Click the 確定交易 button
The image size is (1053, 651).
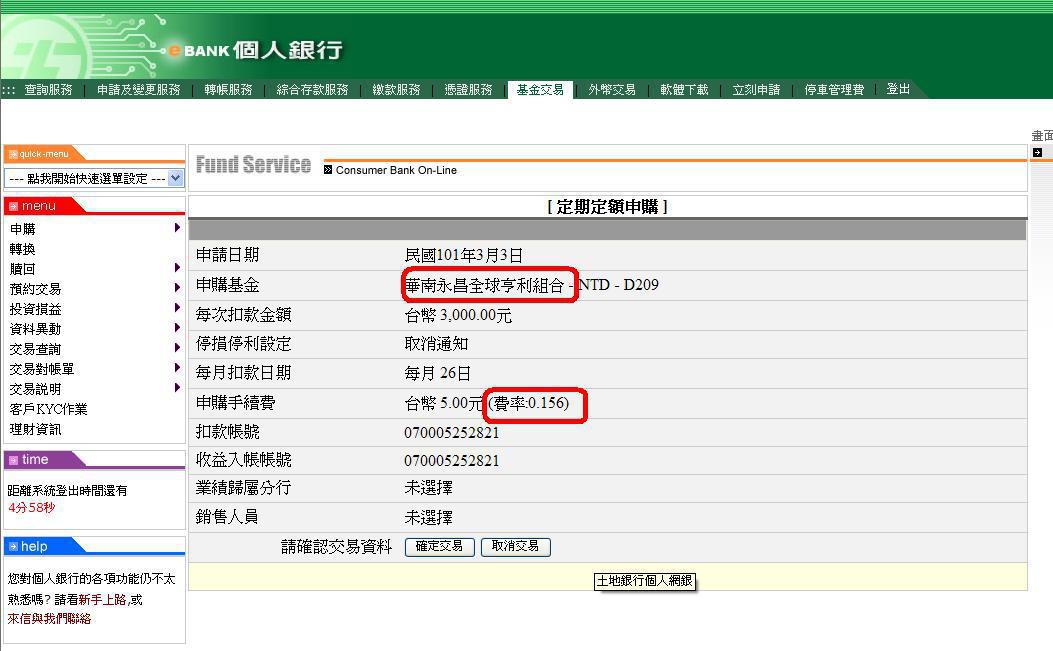439,546
